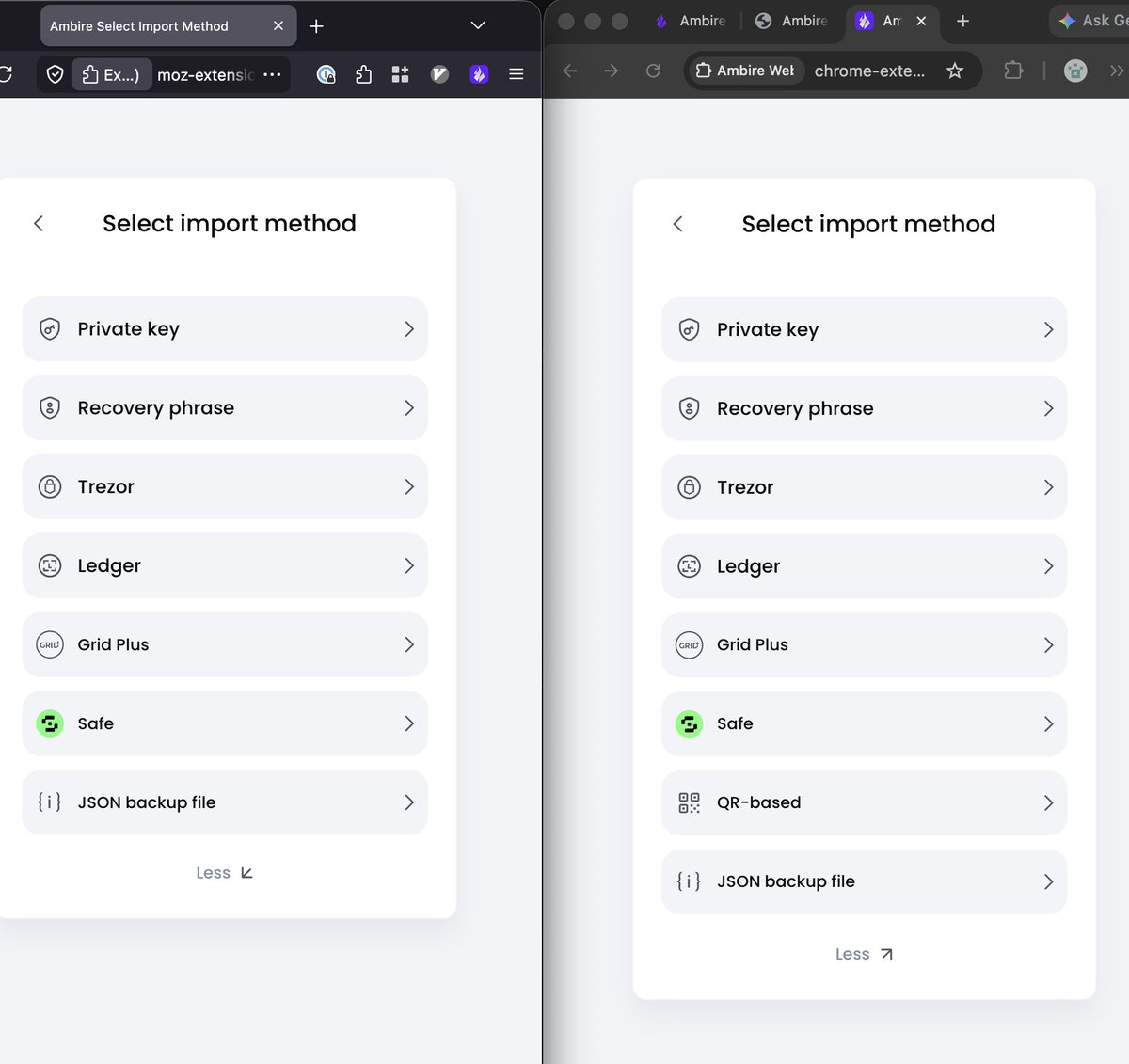
Task: Switch to the second Ambire Chrome tab with globe
Action: [x=792, y=21]
